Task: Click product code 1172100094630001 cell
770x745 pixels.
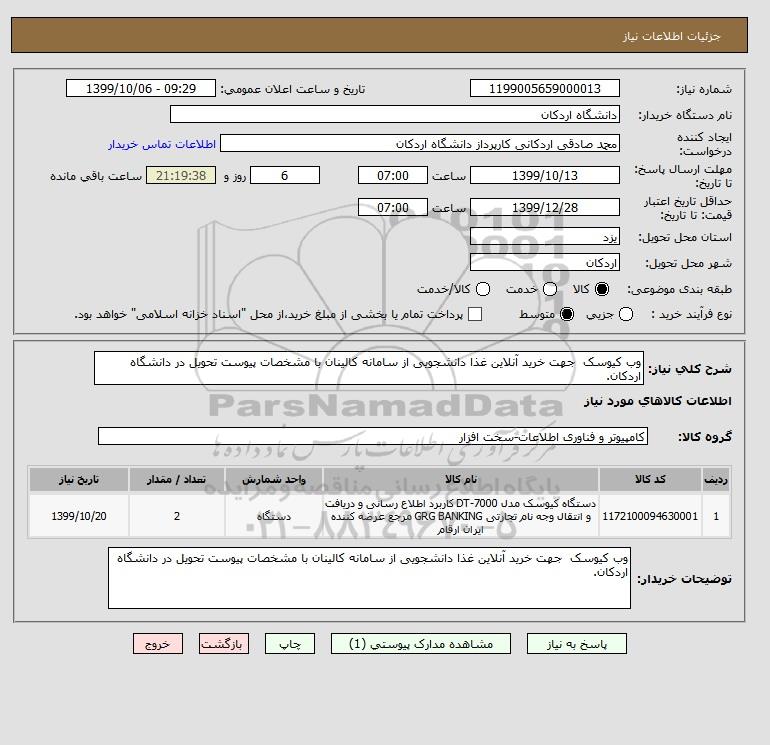Action: [650, 516]
